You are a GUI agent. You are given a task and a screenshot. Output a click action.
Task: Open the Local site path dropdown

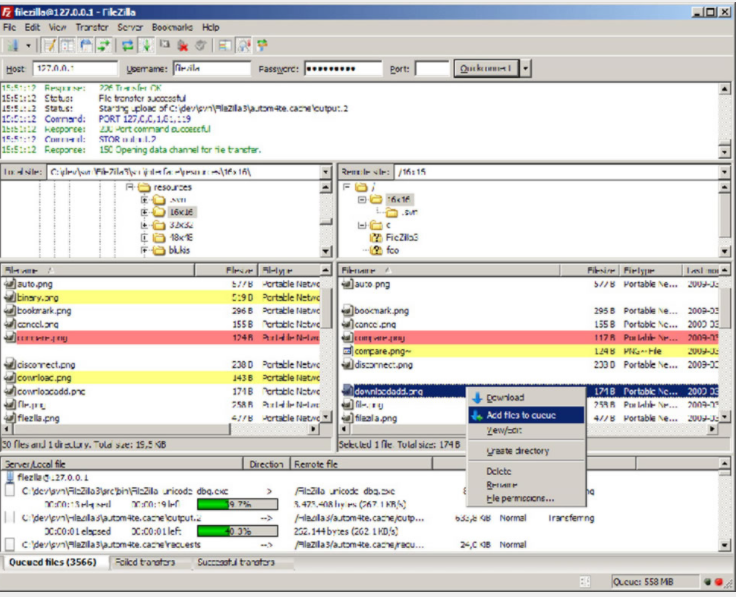(x=325, y=172)
